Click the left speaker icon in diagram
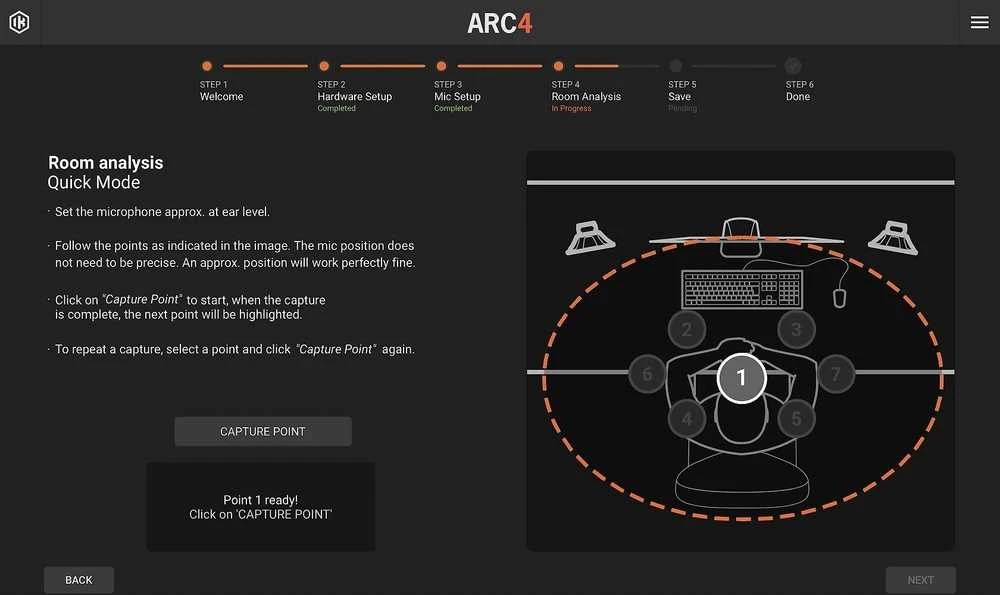This screenshot has width=1000, height=595. 590,238
